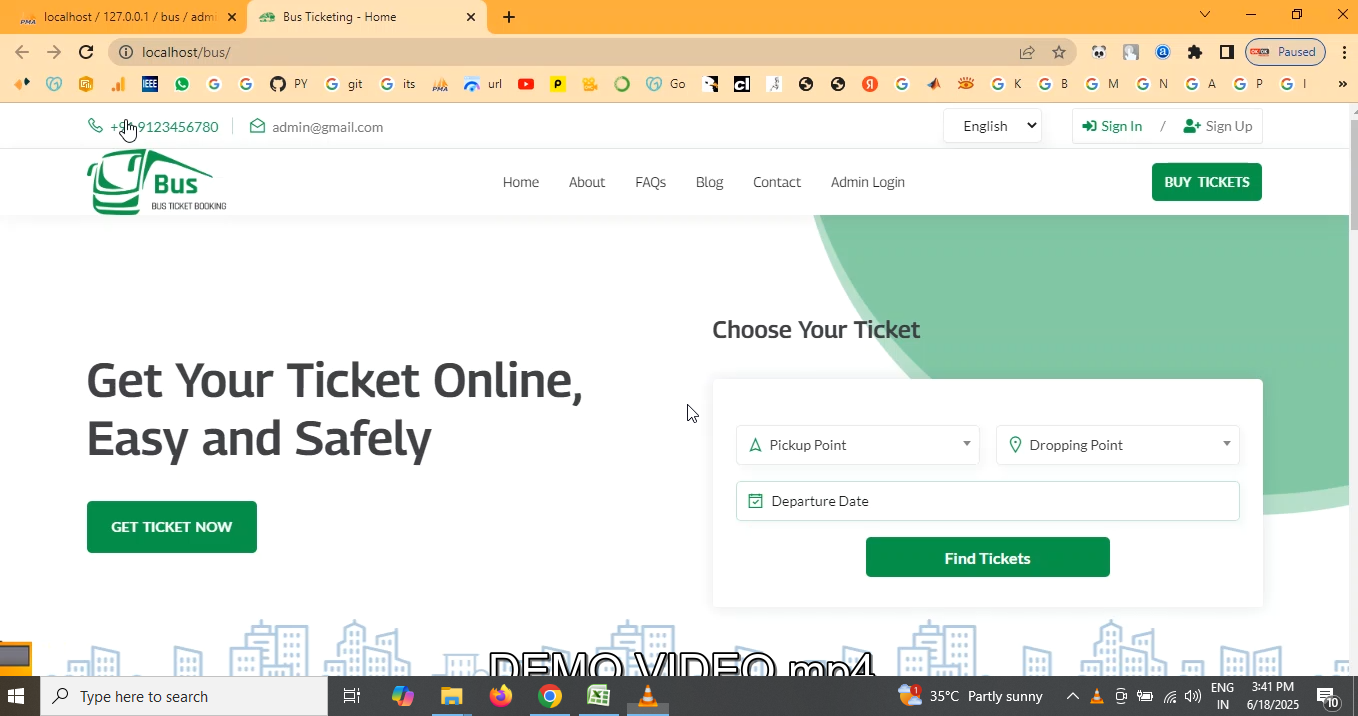Image resolution: width=1358 pixels, height=716 pixels.
Task: Open Chrome's three-dot menu
Action: click(x=1342, y=52)
